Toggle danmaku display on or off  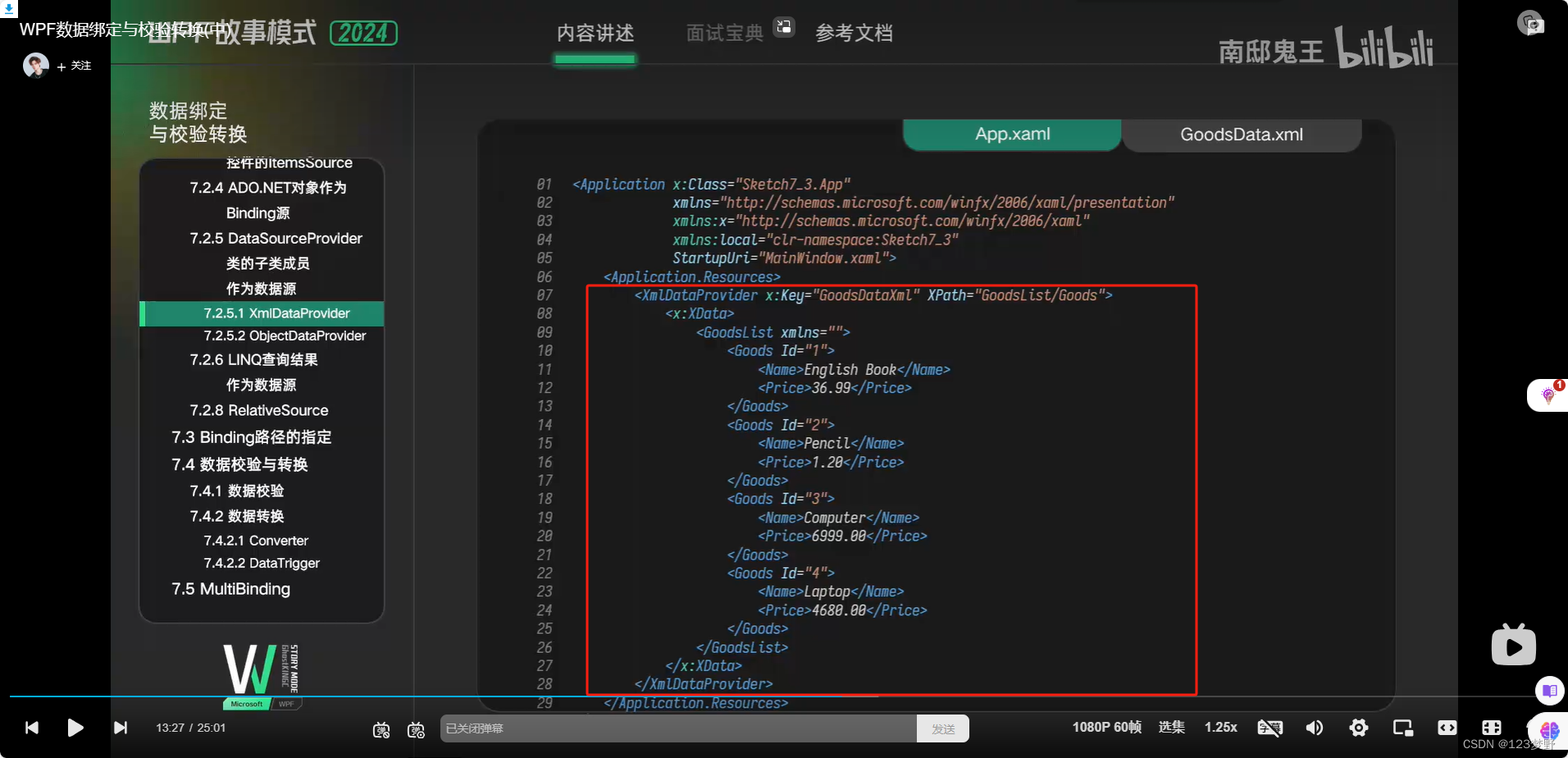[x=381, y=729]
